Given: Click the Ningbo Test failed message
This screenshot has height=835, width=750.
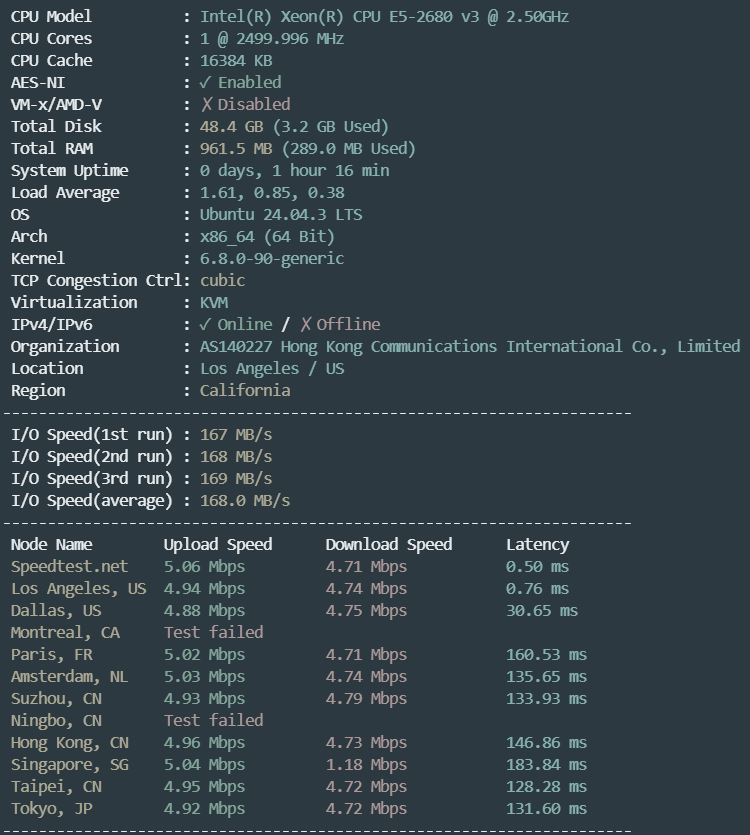Looking at the screenshot, I should point(214,721).
